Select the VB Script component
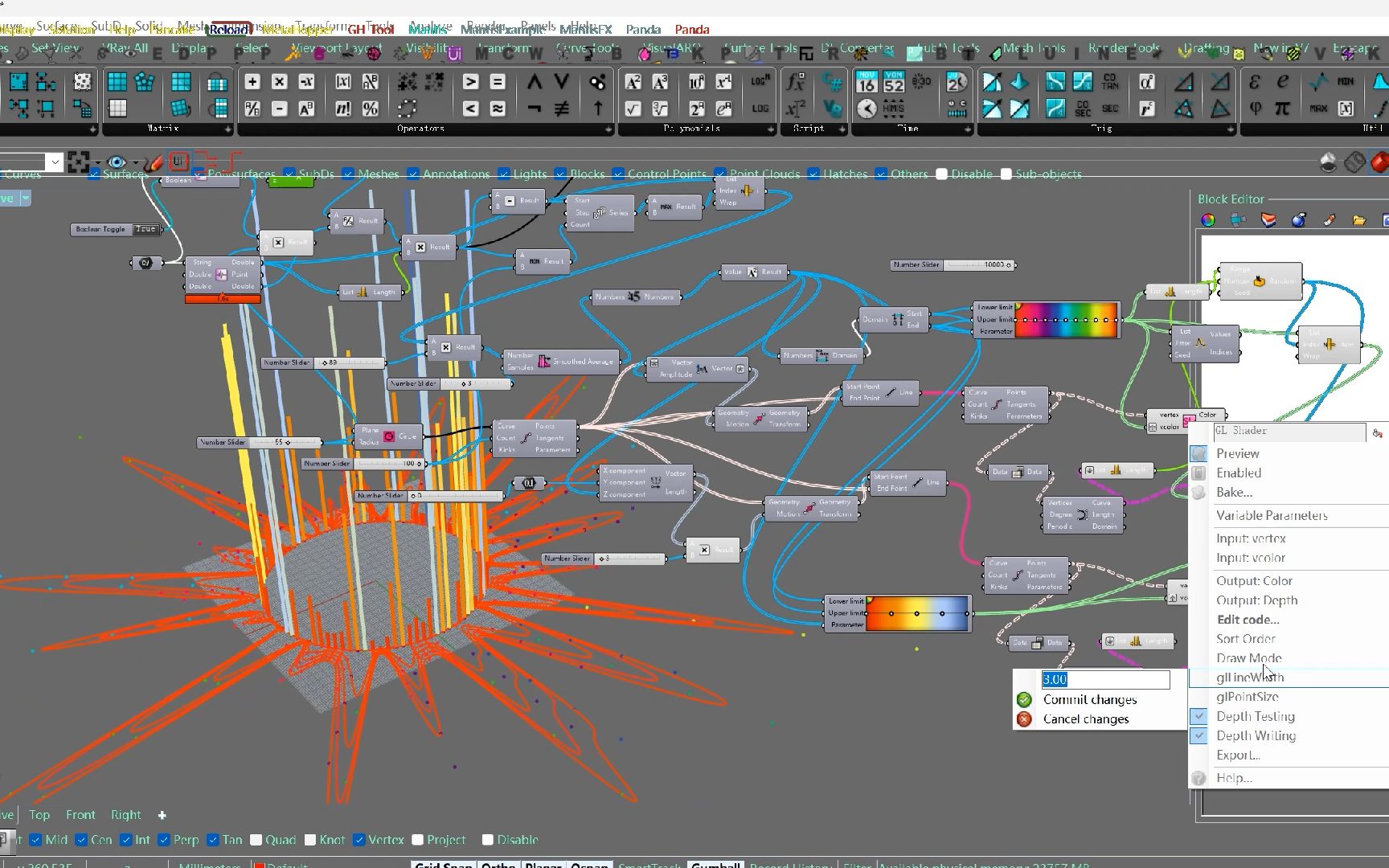Screen dimensions: 1389x868 tap(833, 108)
